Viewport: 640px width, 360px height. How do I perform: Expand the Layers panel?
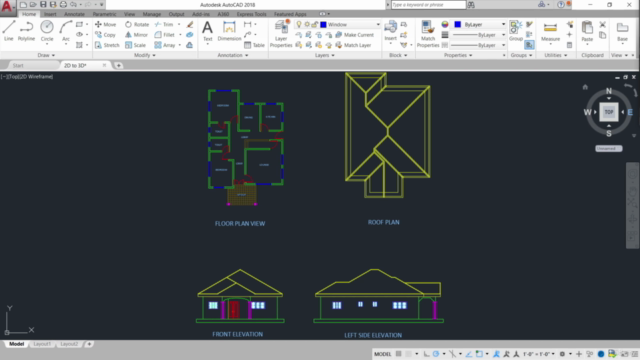pos(324,55)
